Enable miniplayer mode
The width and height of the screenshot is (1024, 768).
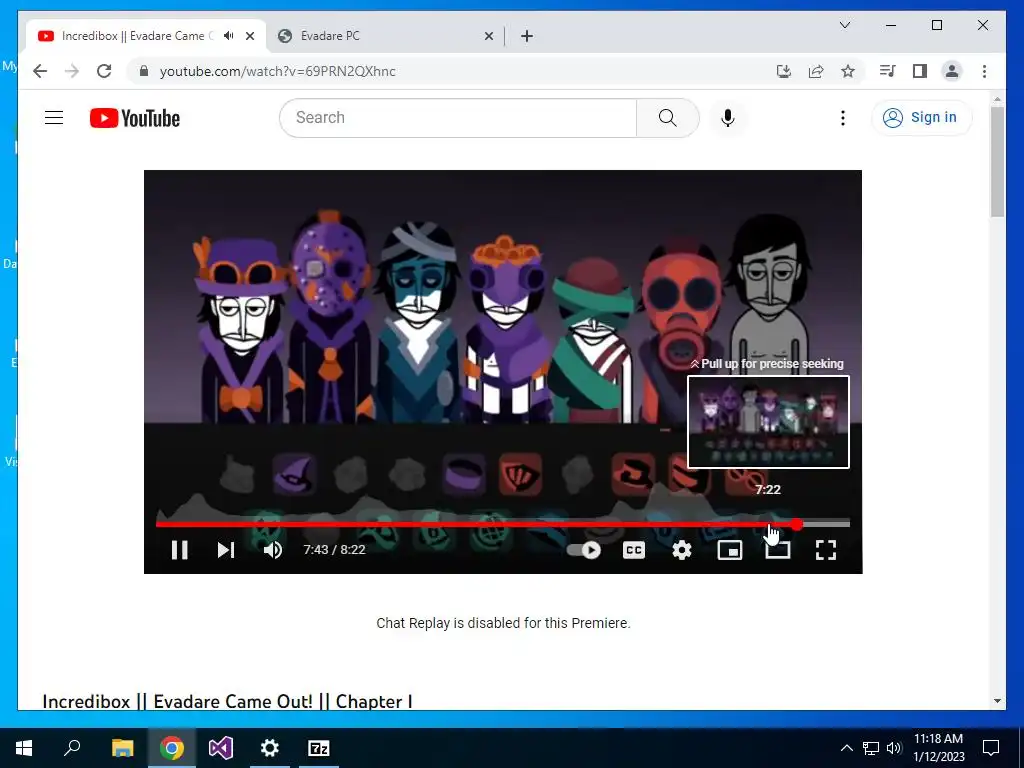729,550
